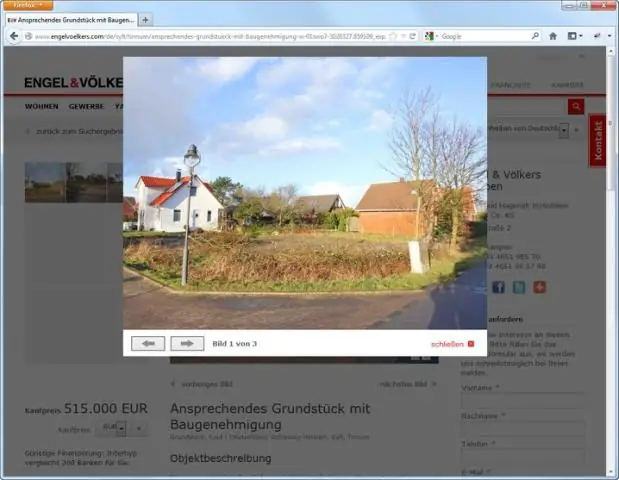
Task: Click the Google search magnifier icon
Action: [x=535, y=36]
